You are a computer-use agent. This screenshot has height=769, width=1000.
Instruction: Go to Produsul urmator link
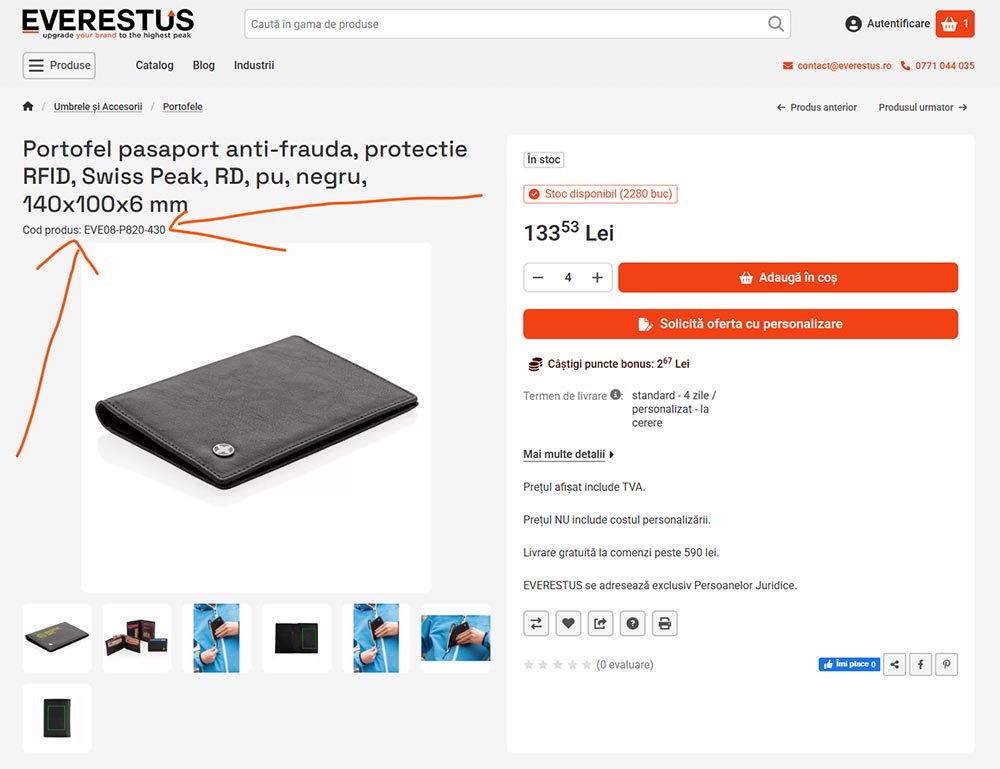point(922,107)
